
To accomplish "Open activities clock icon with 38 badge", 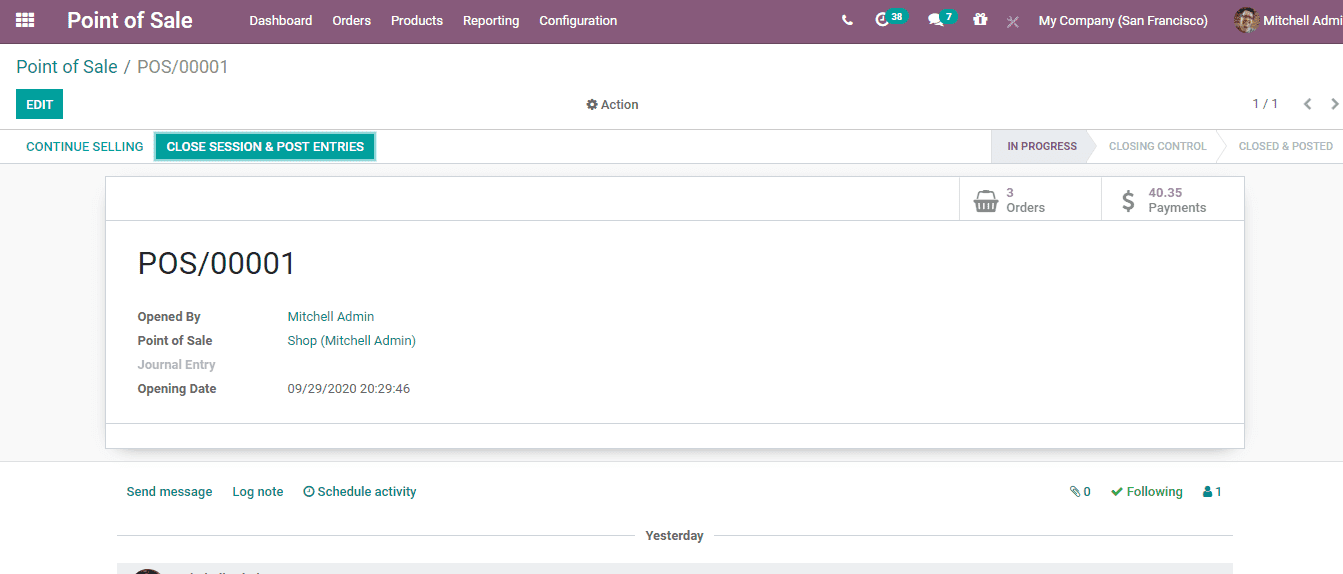I will (x=890, y=19).
